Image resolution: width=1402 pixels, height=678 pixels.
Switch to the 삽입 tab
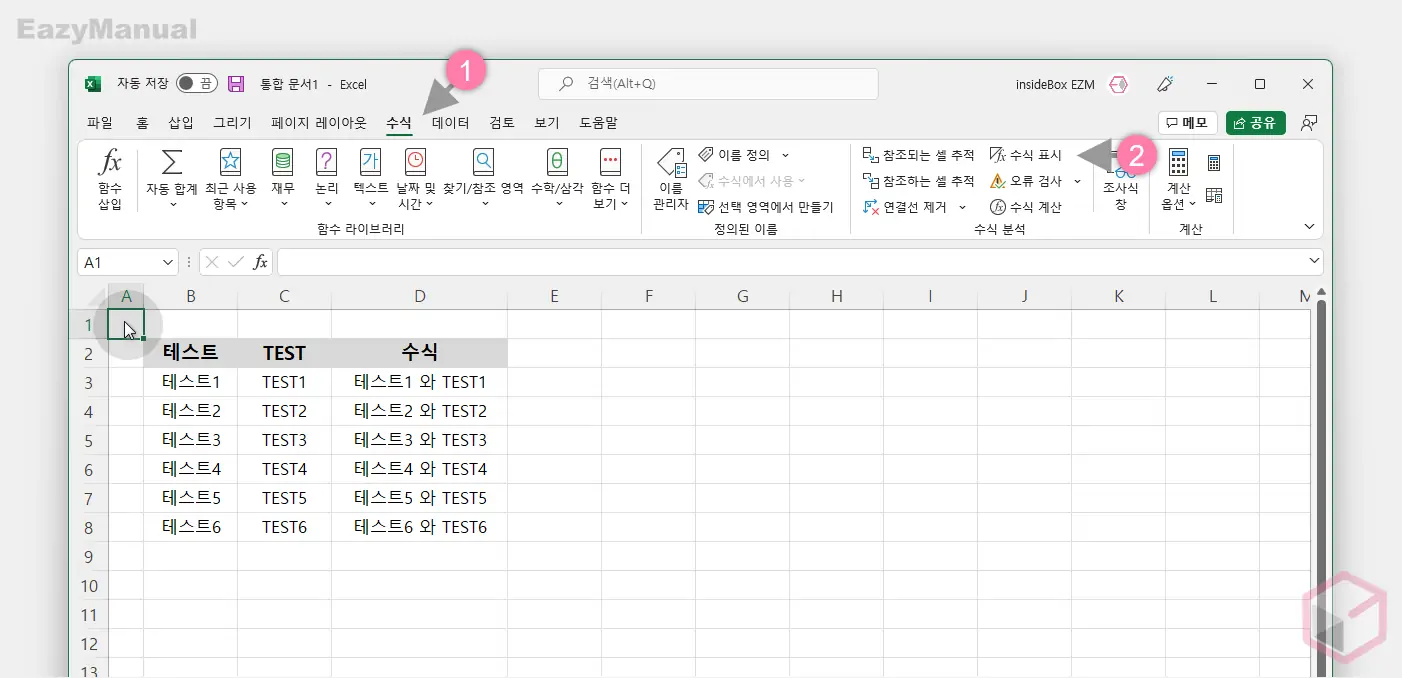point(181,123)
